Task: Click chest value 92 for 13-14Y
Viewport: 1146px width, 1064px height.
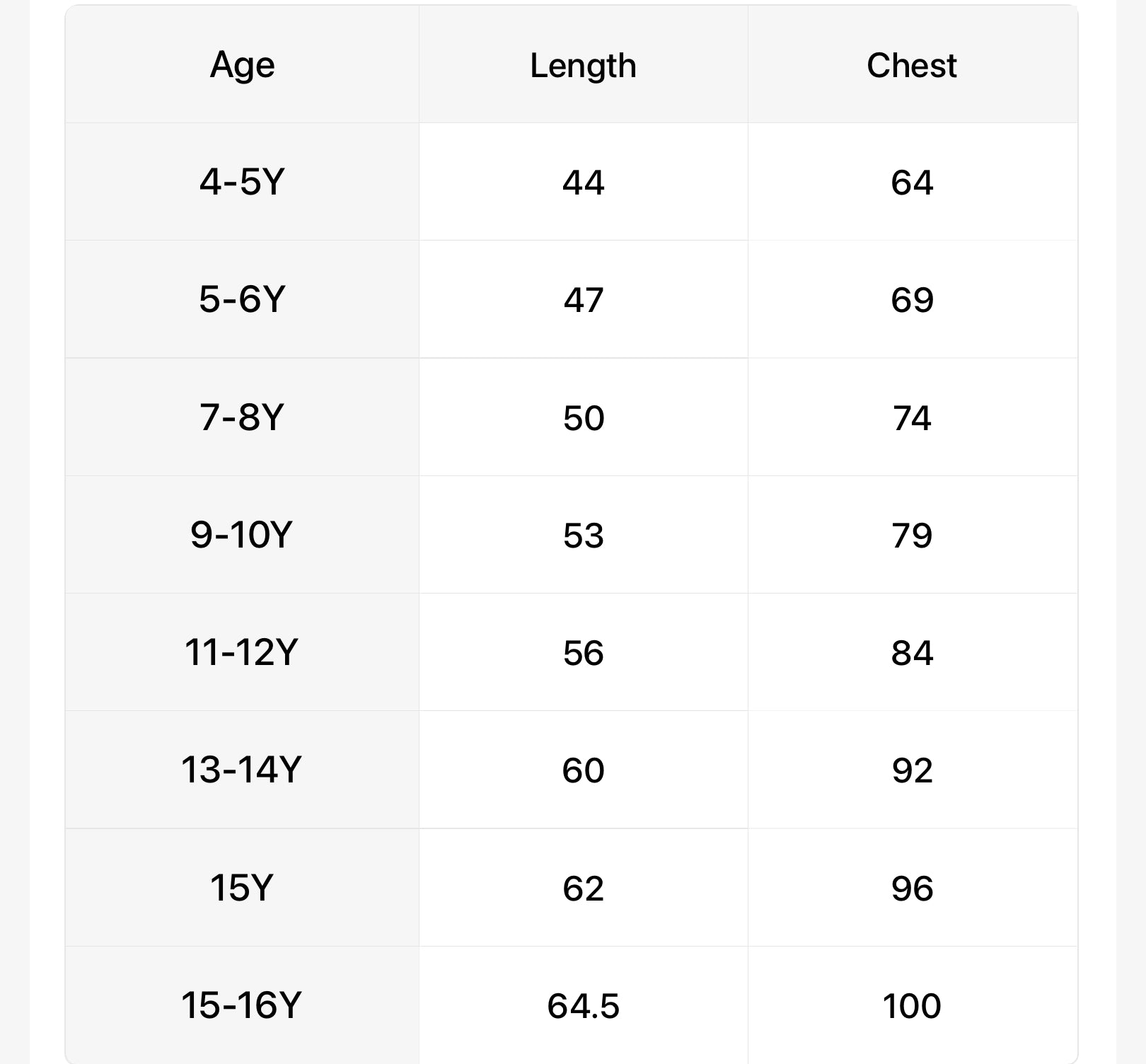Action: pos(912,770)
